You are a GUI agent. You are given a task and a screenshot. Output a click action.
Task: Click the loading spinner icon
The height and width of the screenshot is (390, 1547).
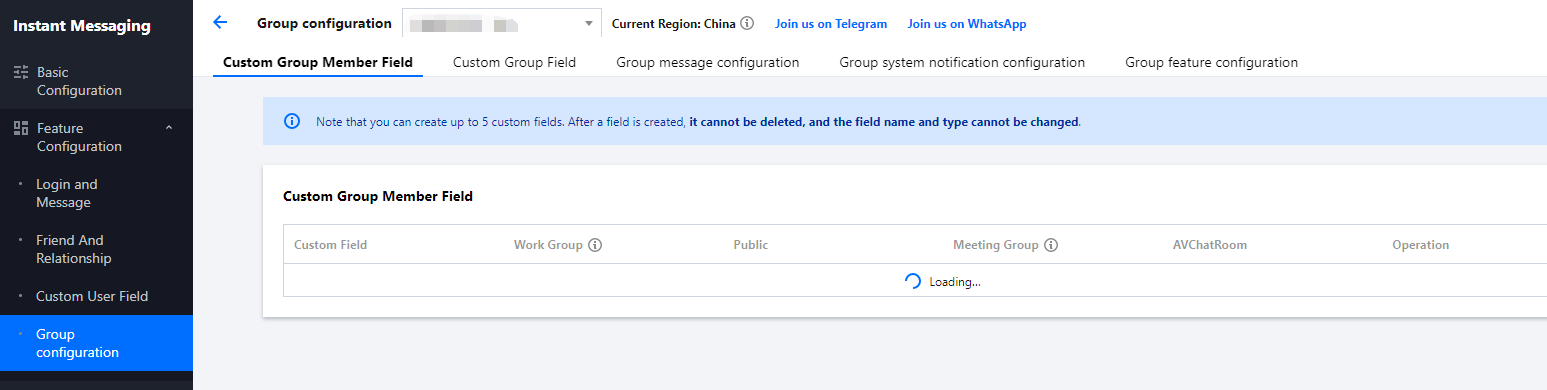(913, 281)
